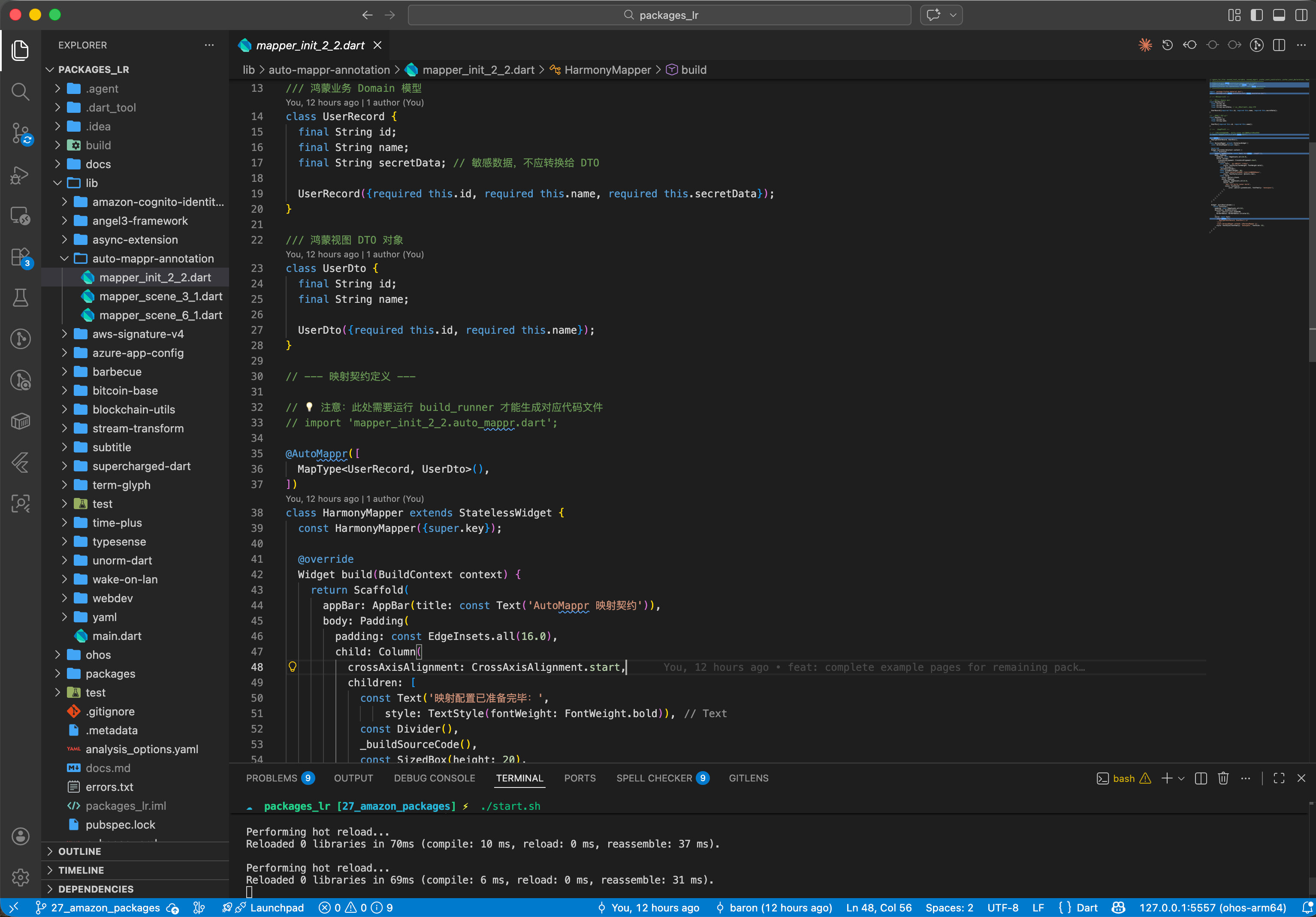Toggle the primary side bar visibility

[x=1256, y=15]
